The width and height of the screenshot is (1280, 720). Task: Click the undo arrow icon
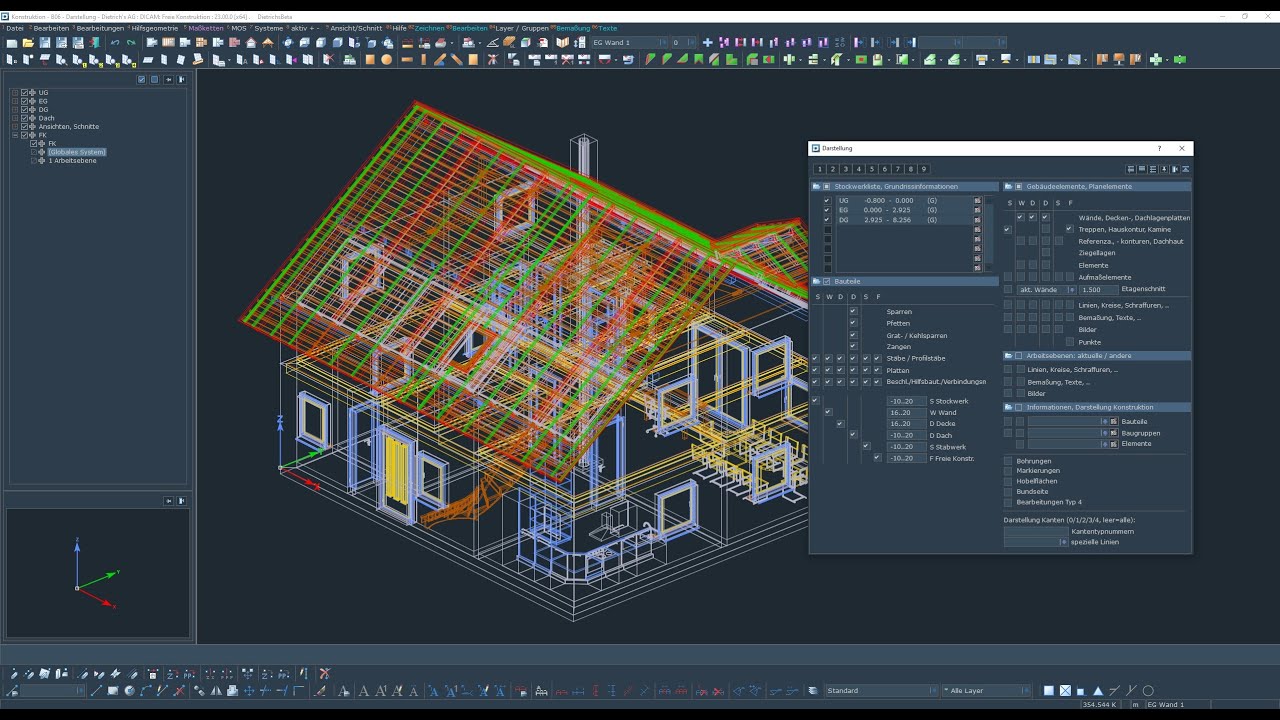115,43
